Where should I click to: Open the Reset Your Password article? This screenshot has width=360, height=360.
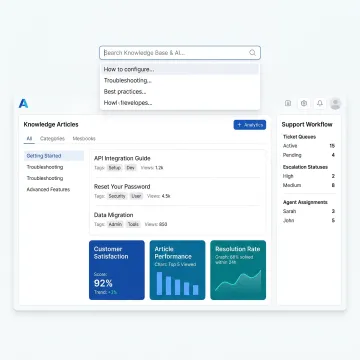[x=122, y=186]
